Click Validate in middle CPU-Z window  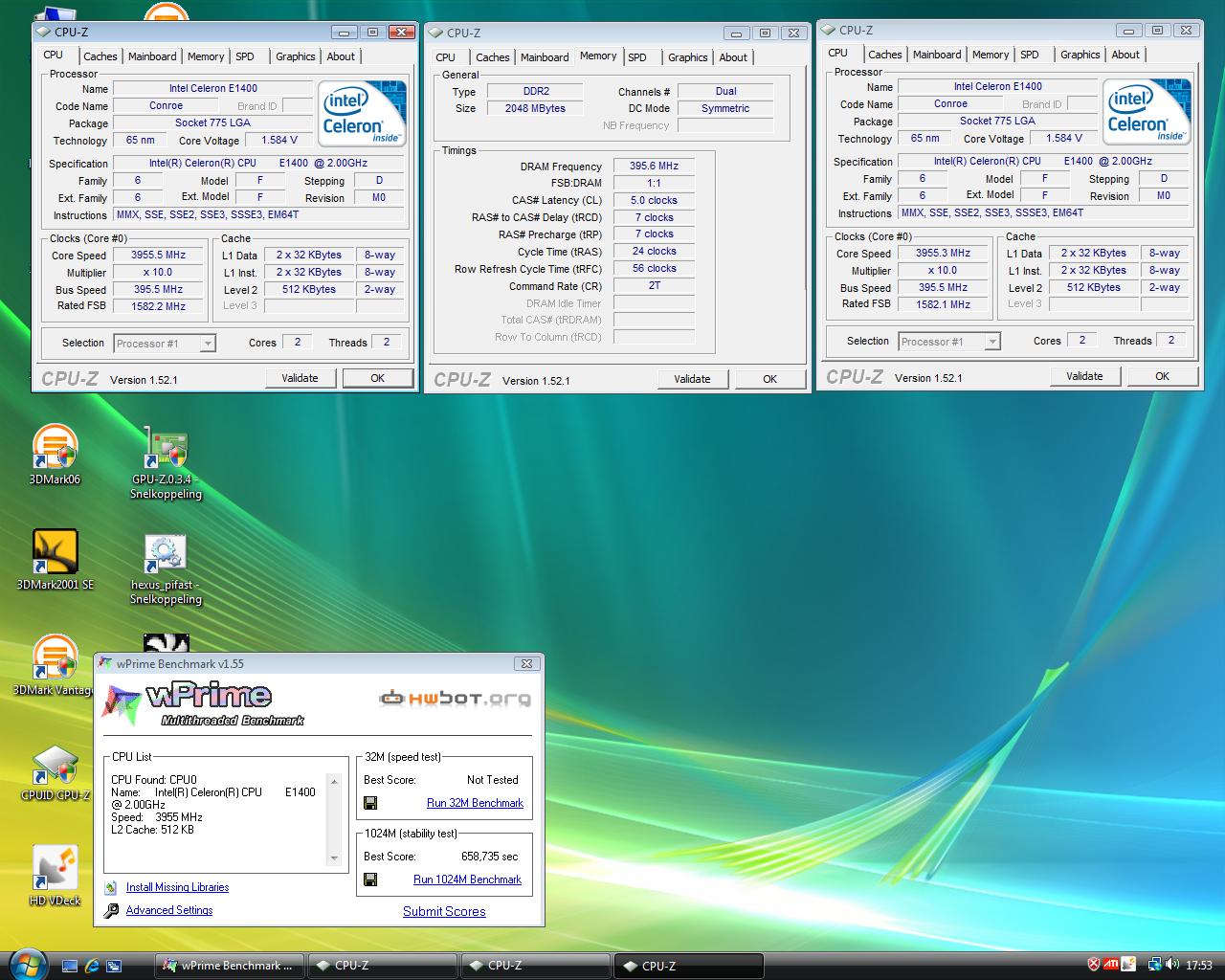pyautogui.click(x=692, y=379)
